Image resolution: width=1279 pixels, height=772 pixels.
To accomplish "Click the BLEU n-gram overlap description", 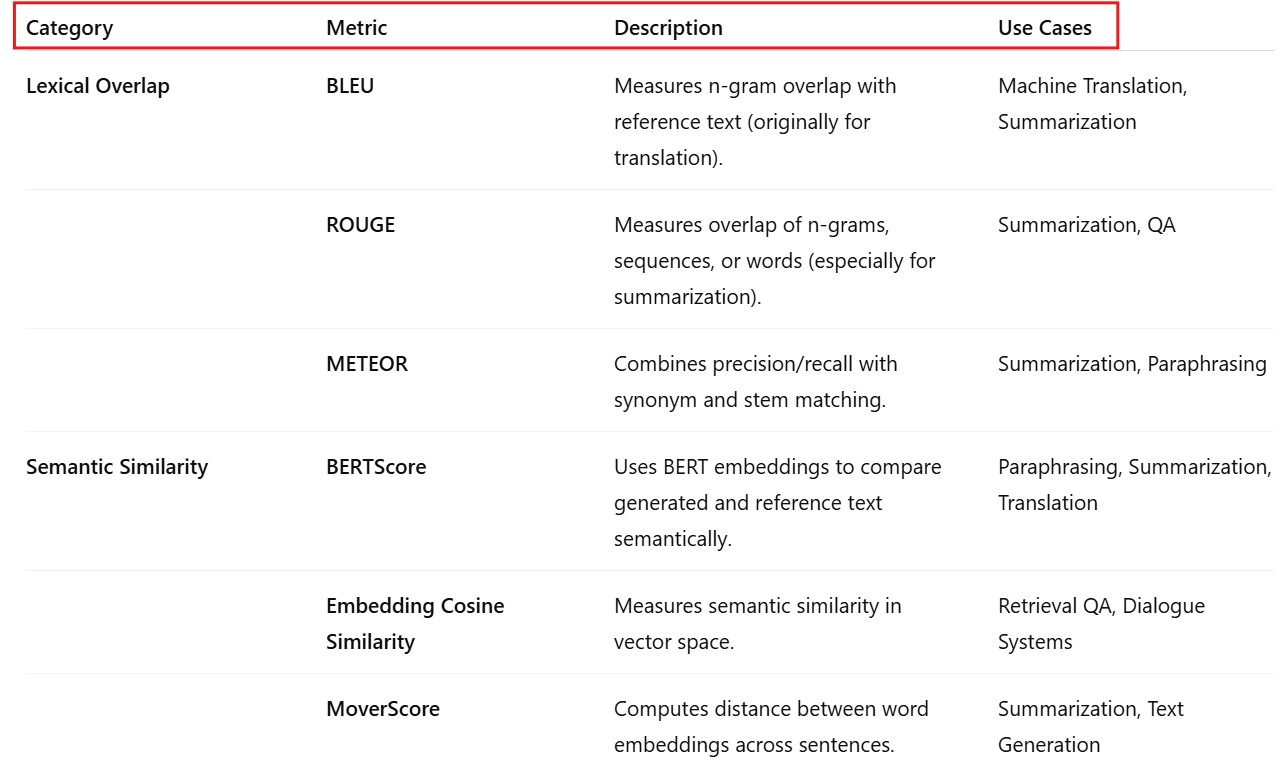I will (754, 122).
